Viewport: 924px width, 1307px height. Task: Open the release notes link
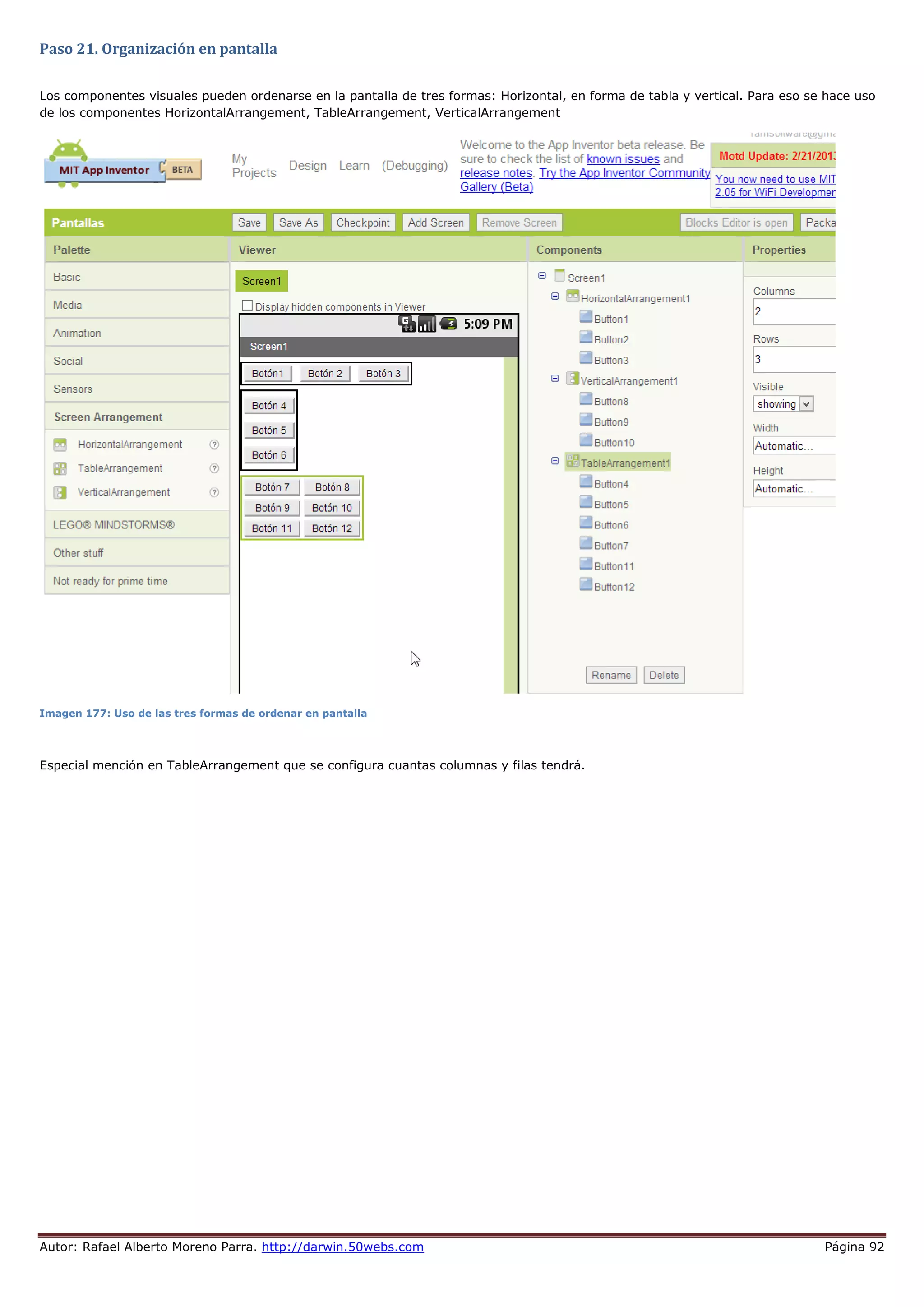(496, 173)
